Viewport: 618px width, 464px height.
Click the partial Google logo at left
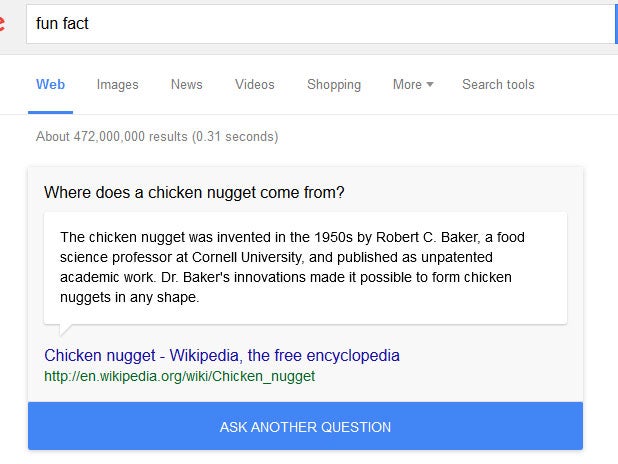(3, 24)
